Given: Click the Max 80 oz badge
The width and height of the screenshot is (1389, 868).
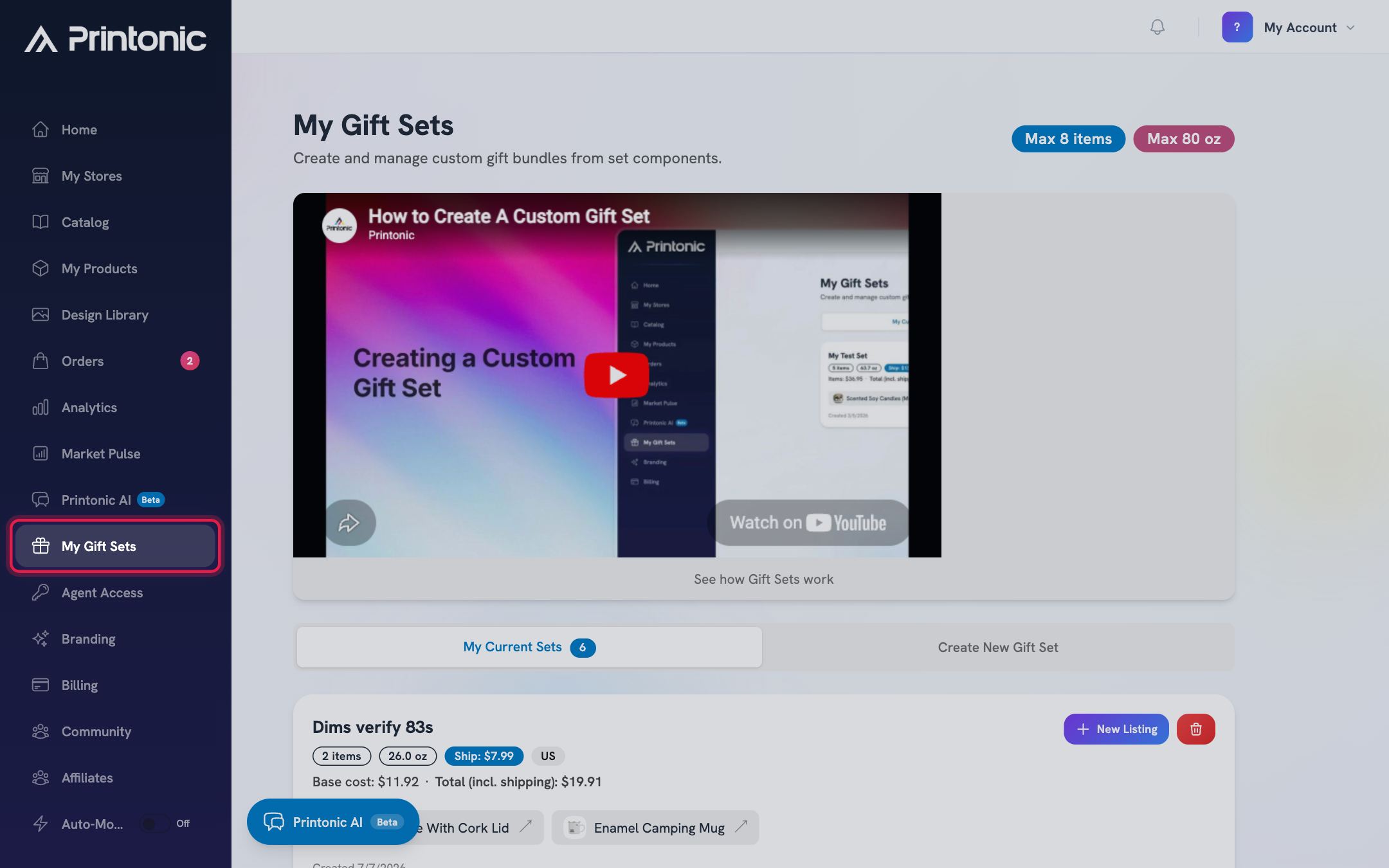Looking at the screenshot, I should 1183,139.
